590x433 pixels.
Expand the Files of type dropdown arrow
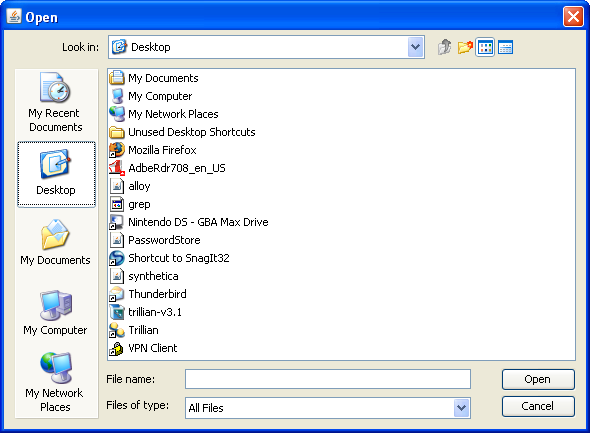click(x=462, y=408)
